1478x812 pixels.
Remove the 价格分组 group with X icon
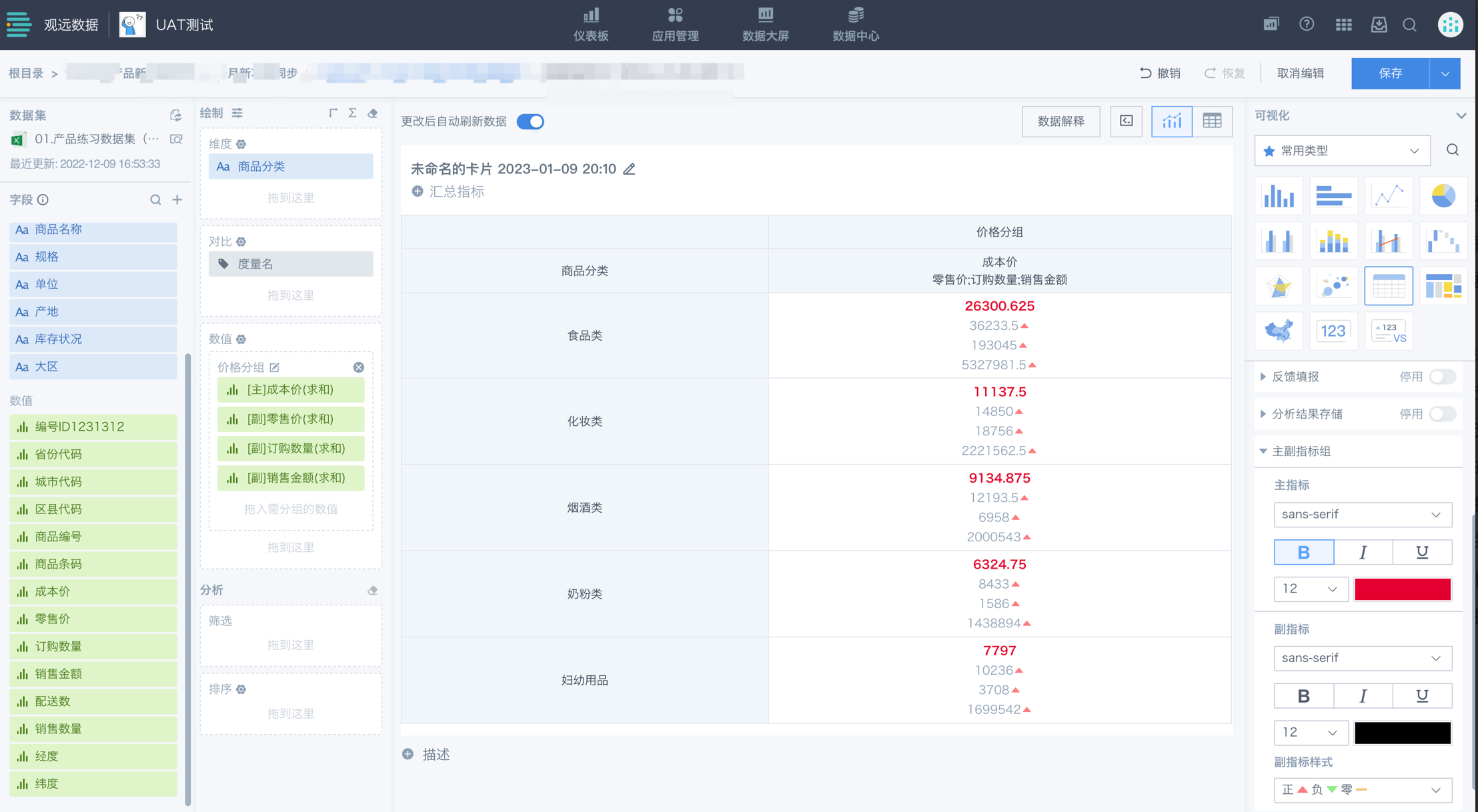click(359, 367)
